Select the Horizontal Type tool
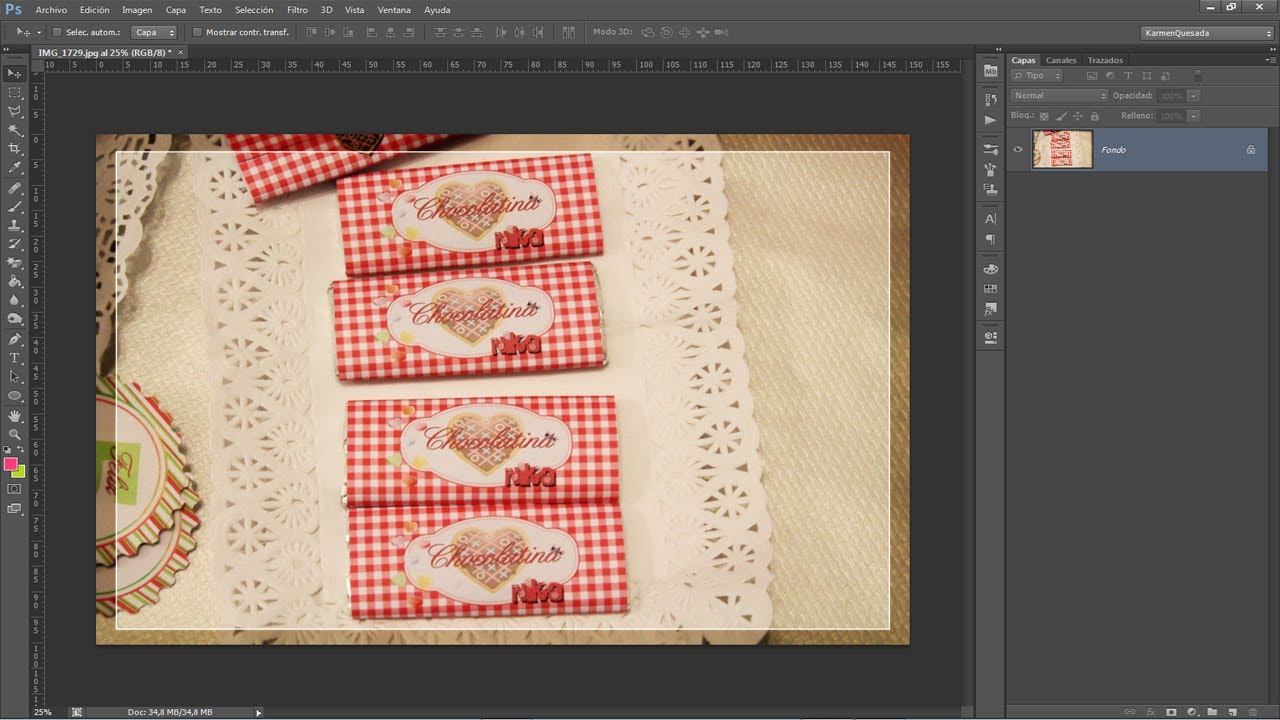Viewport: 1280px width, 720px height. 15,358
